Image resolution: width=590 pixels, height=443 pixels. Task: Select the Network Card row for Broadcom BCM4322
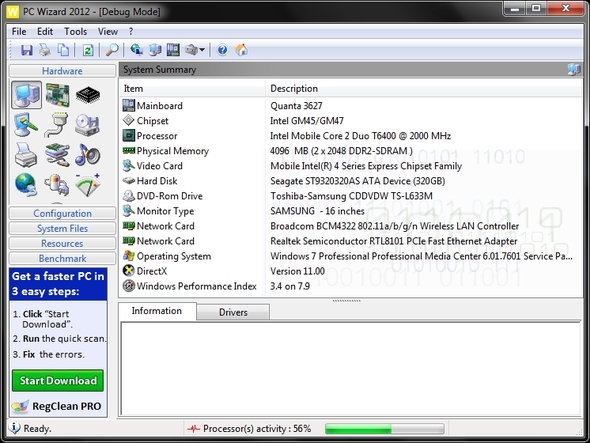(351, 226)
